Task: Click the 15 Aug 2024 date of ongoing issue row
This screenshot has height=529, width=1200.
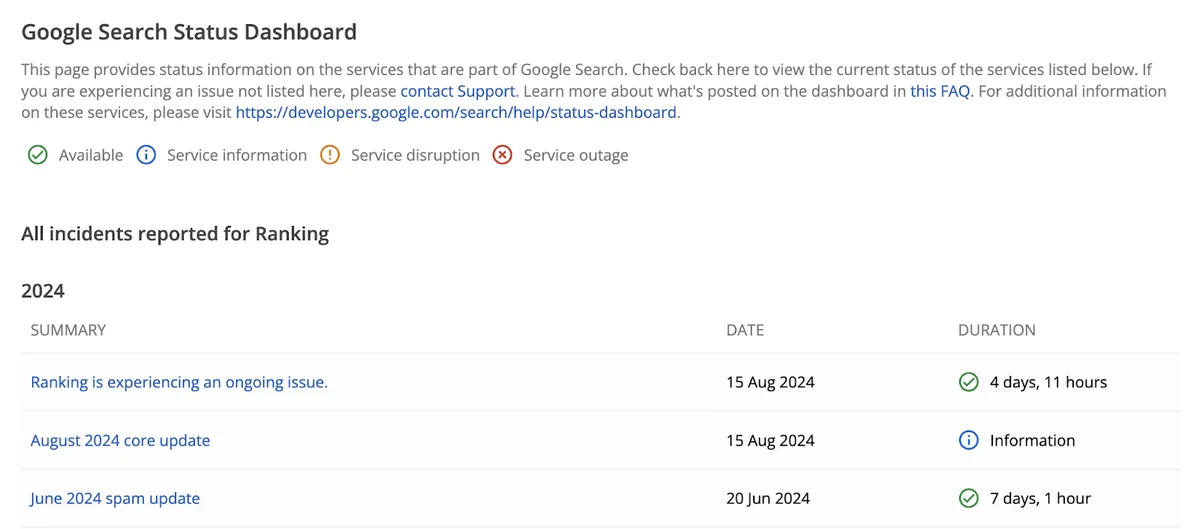Action: [771, 382]
